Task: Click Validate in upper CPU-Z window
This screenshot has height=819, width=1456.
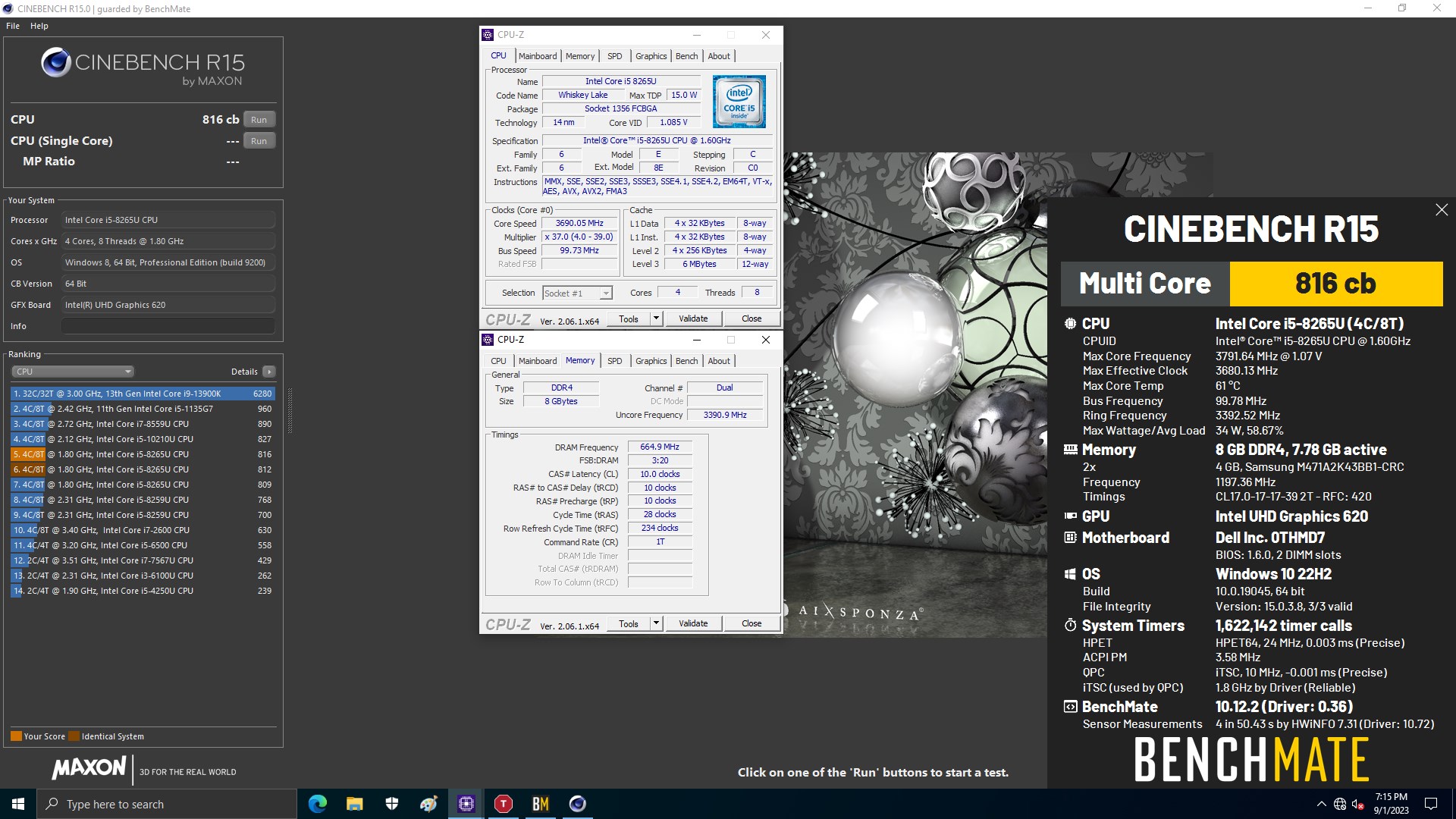Action: click(693, 318)
